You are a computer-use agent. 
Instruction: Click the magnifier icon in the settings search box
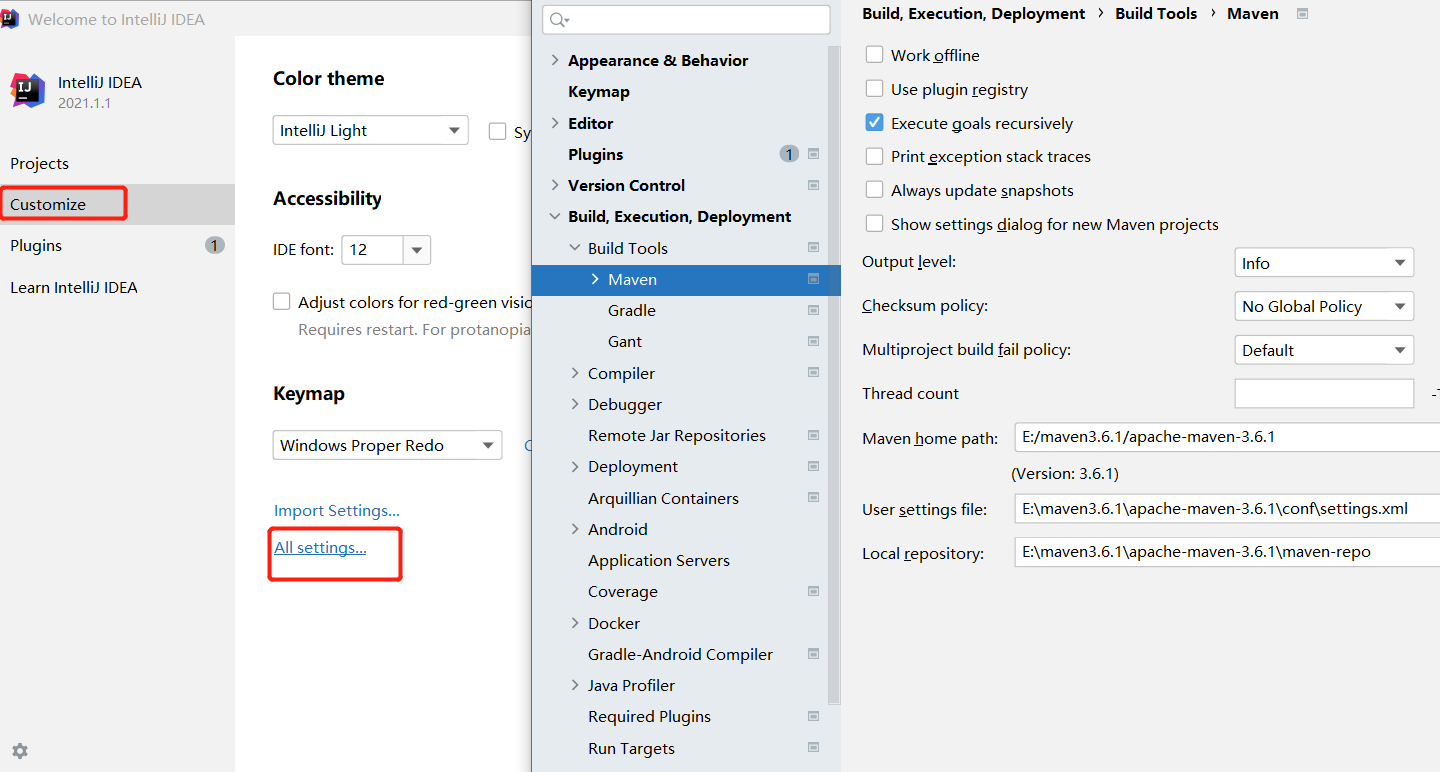point(558,20)
